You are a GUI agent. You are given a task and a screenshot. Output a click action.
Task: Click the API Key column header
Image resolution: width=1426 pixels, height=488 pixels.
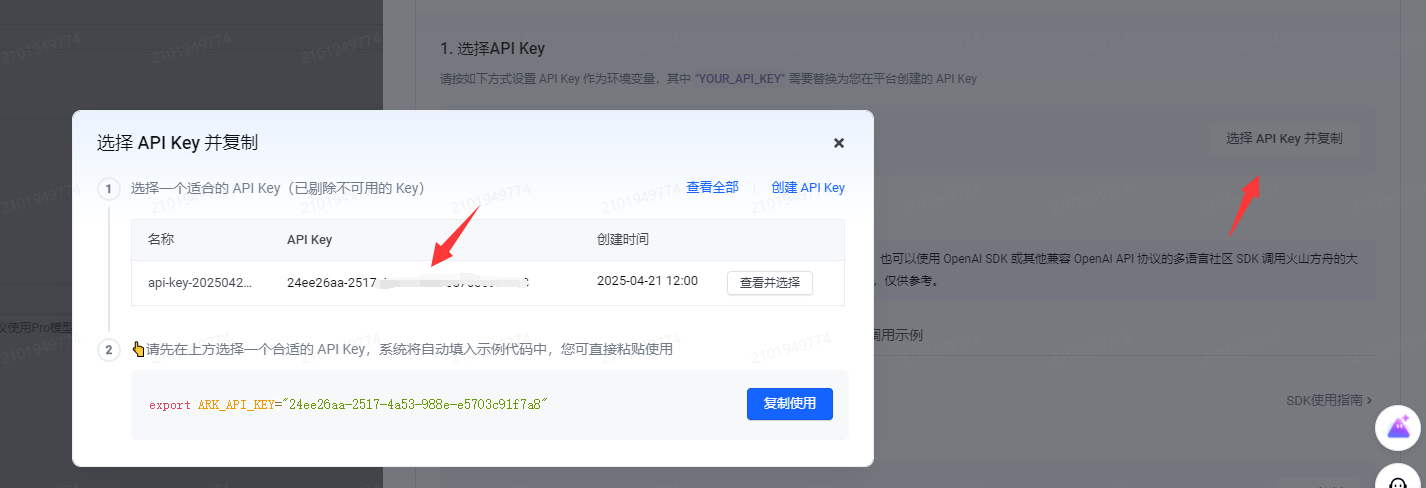click(x=309, y=240)
